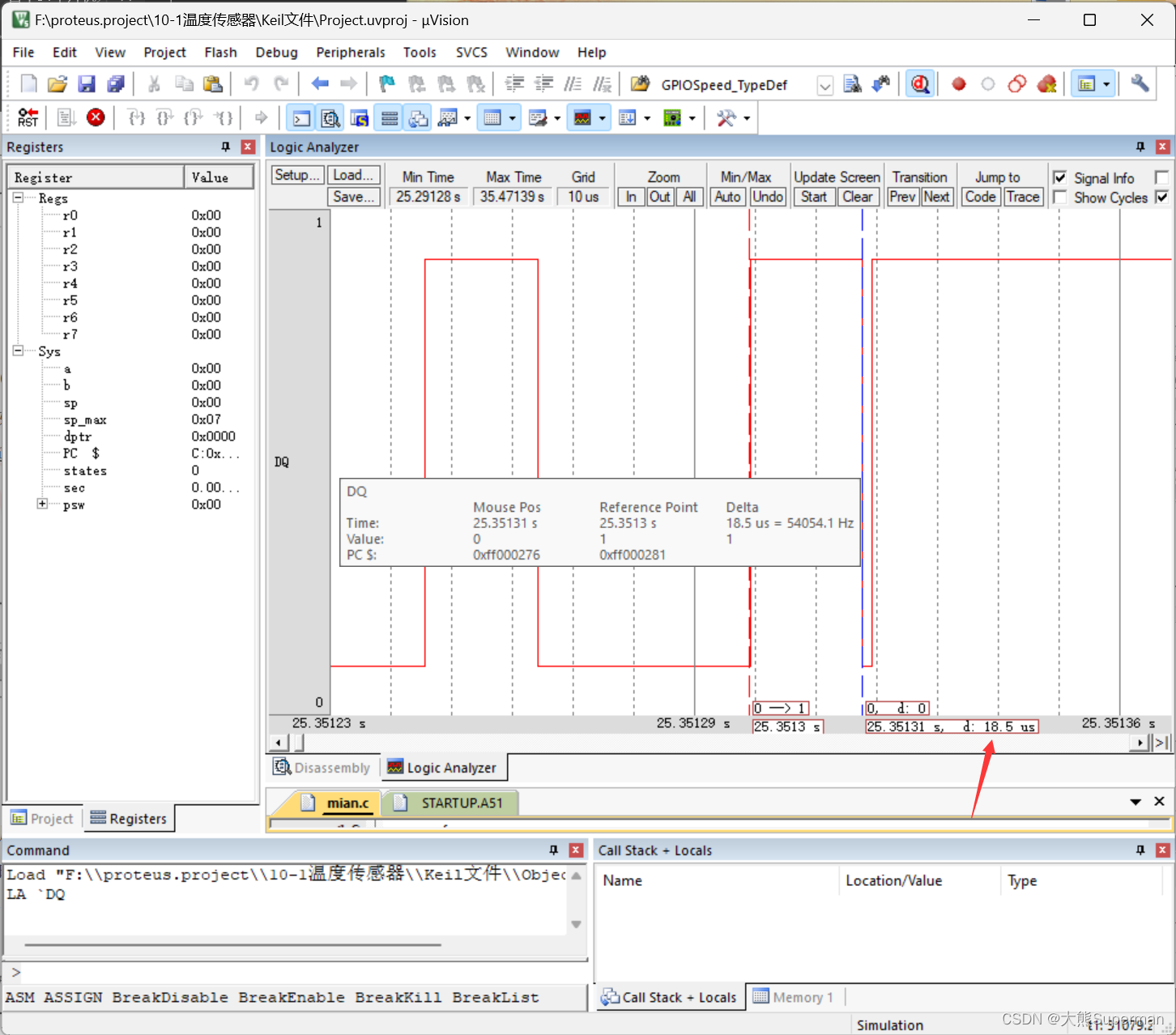
Task: Open the Disassembly Window icon
Action: coord(330,117)
